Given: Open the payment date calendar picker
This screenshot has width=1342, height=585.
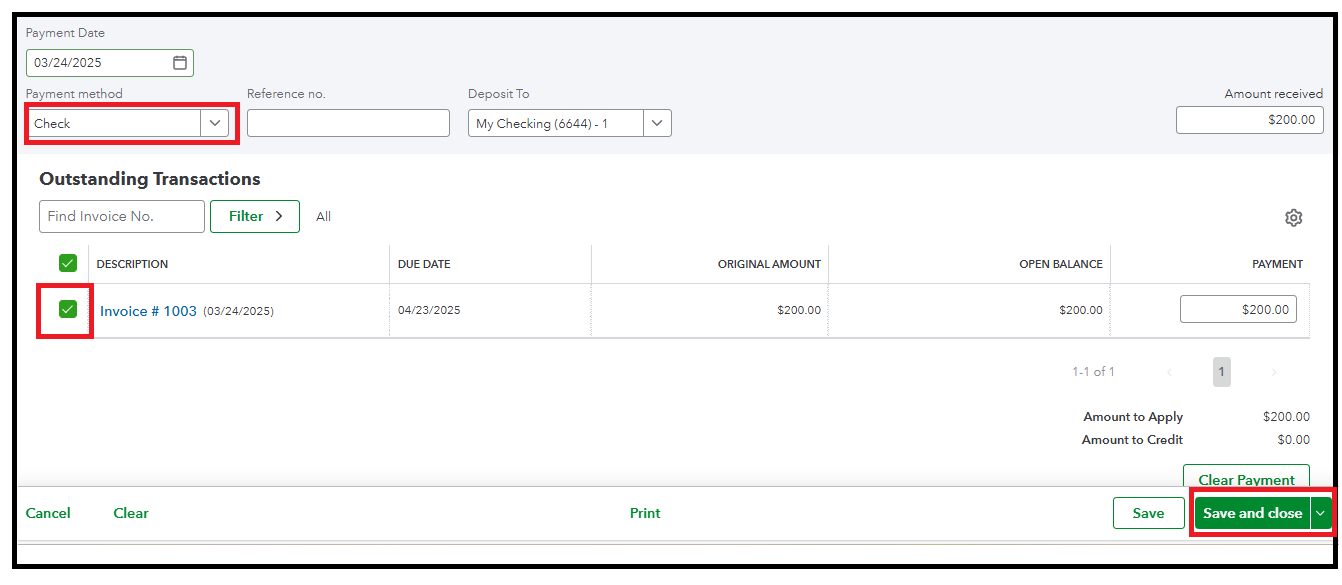Looking at the screenshot, I should (x=180, y=63).
